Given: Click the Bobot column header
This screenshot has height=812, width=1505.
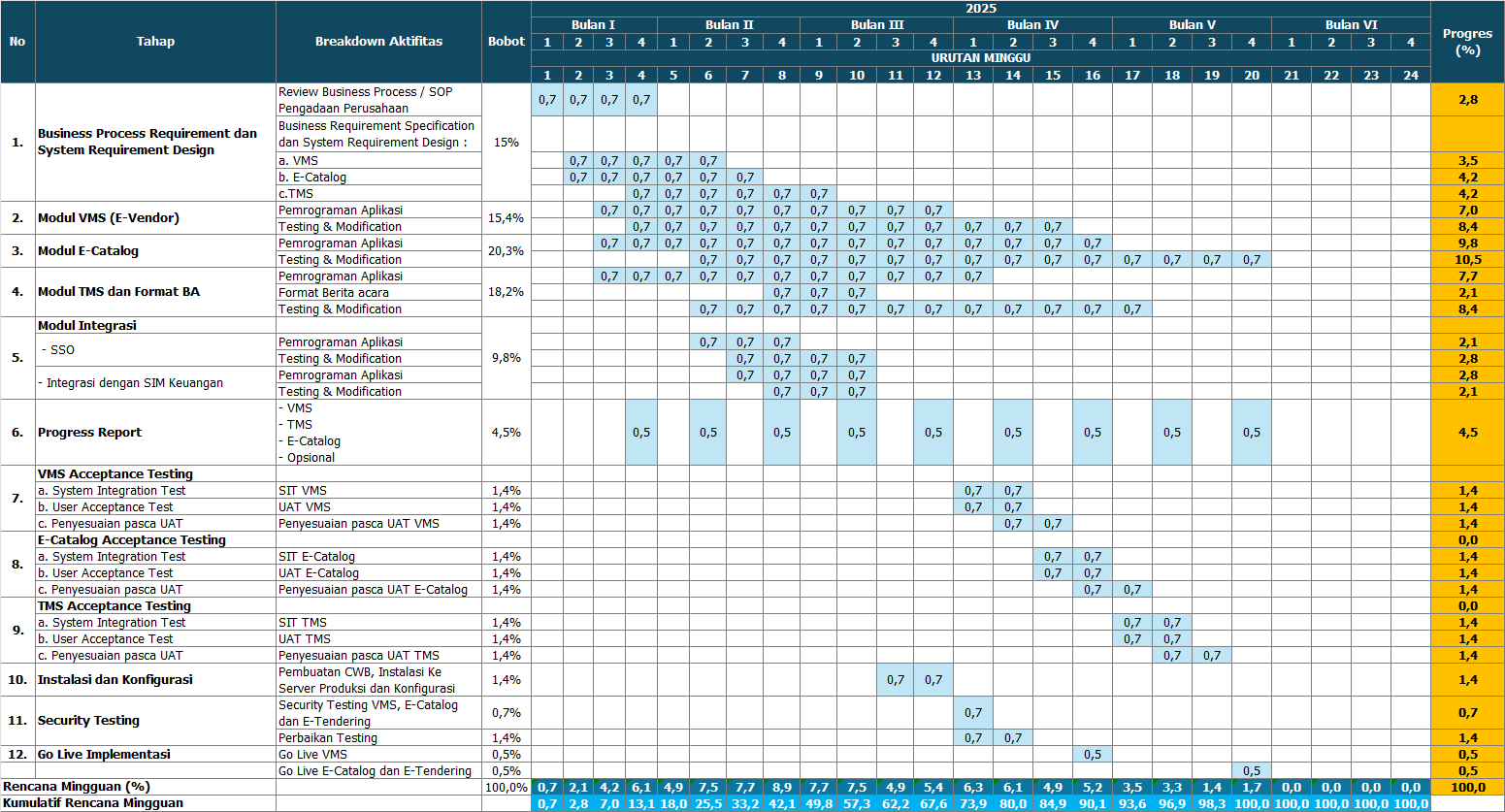Looking at the screenshot, I should (x=507, y=42).
